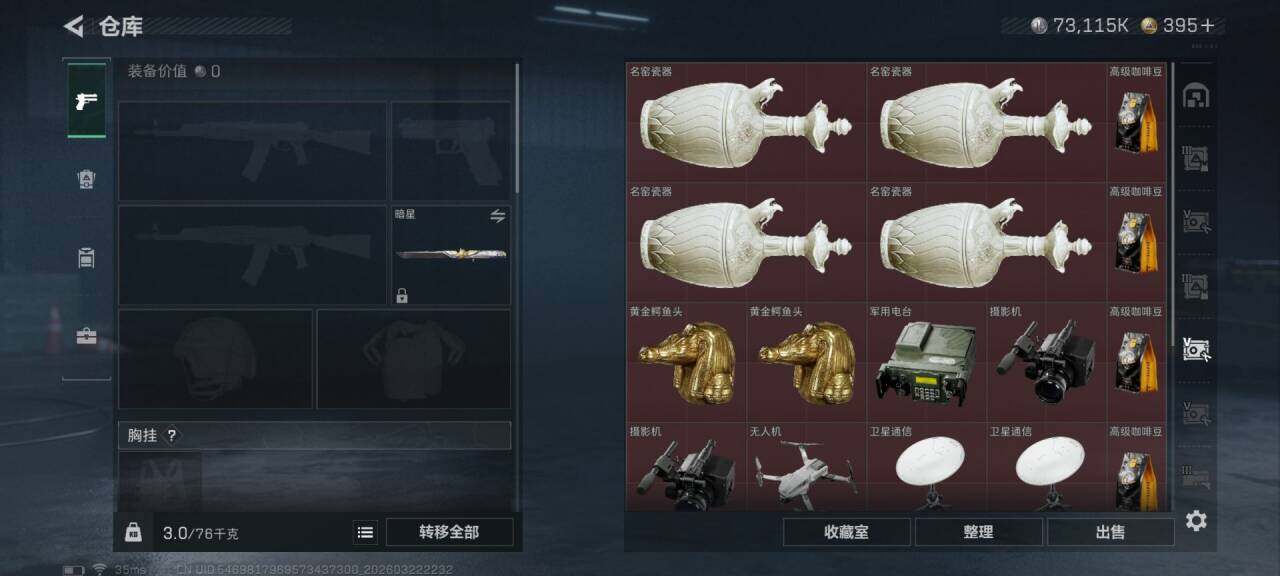The width and height of the screenshot is (1280, 576).
Task: Open the settings gear icon
Action: click(1196, 520)
